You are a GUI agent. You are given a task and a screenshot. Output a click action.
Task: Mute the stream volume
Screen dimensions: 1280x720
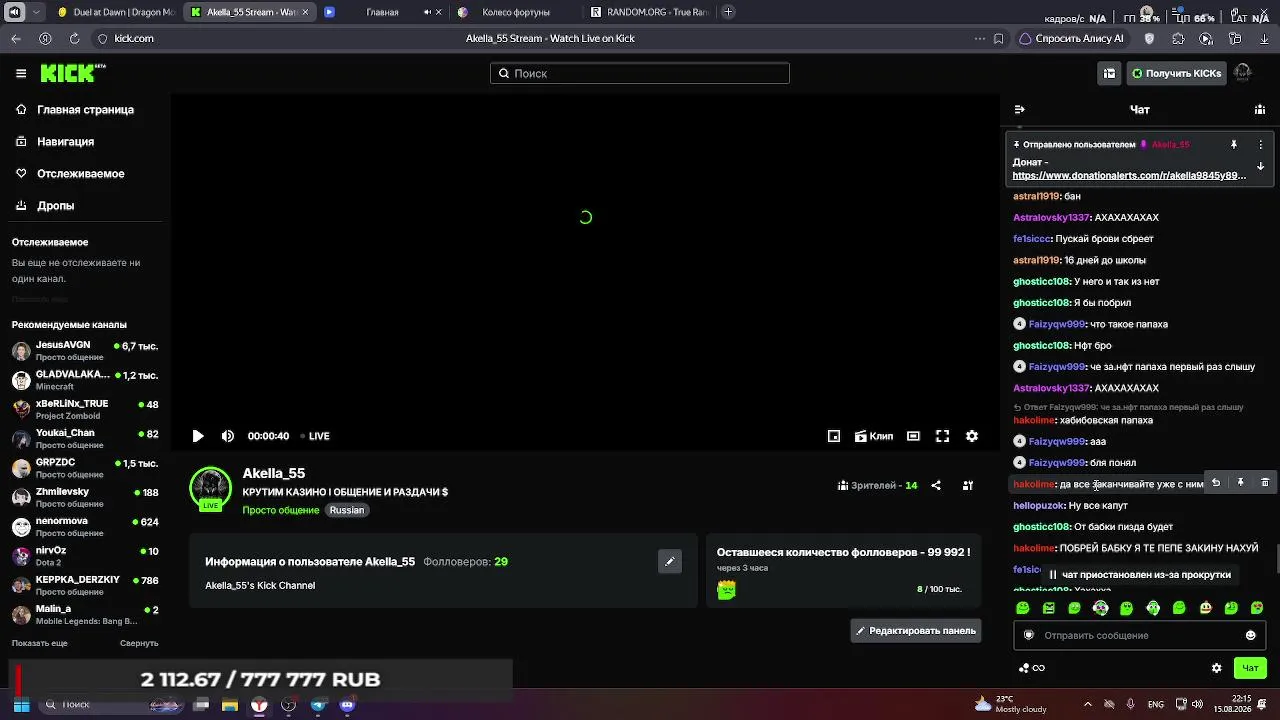[228, 436]
